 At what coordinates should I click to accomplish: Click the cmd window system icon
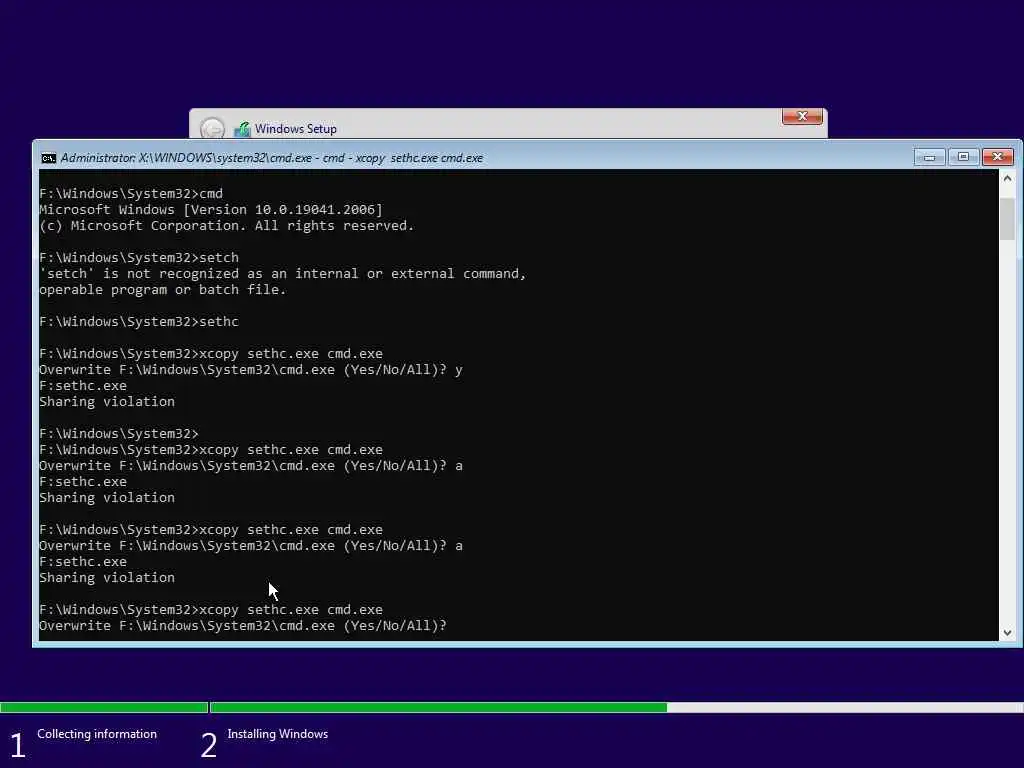[48, 158]
